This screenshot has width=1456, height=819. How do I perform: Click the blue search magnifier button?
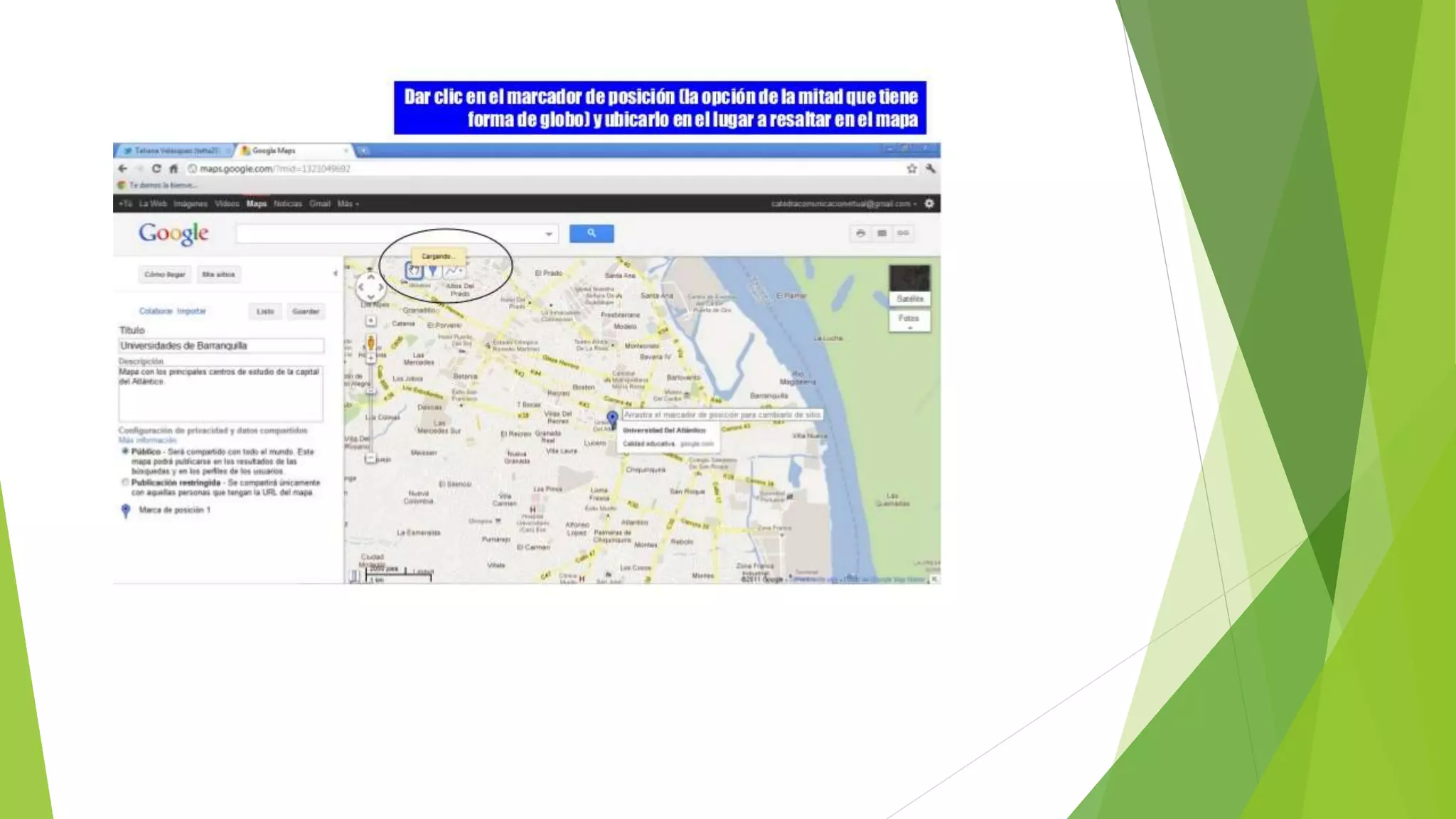pyautogui.click(x=591, y=233)
